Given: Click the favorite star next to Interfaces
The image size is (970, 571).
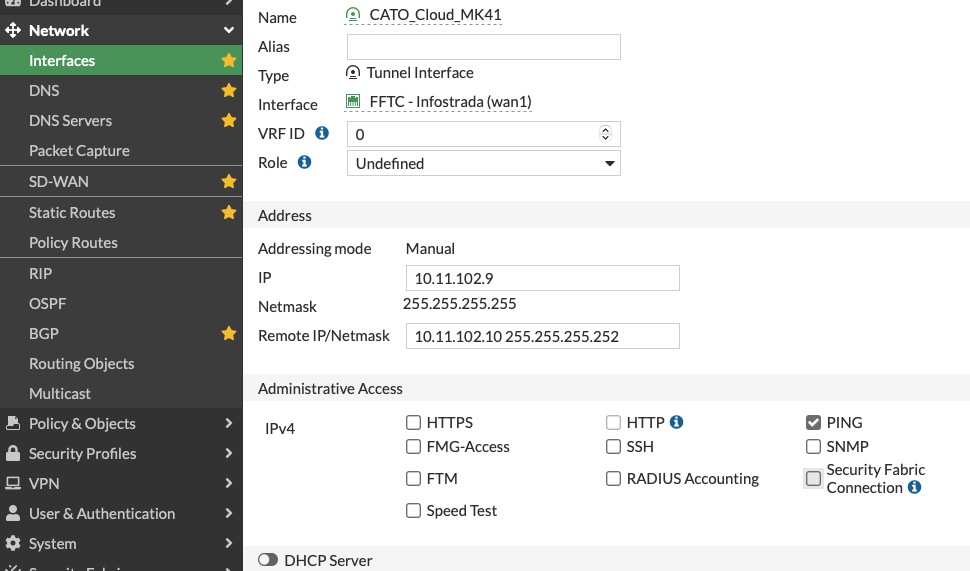Looking at the screenshot, I should (x=229, y=60).
